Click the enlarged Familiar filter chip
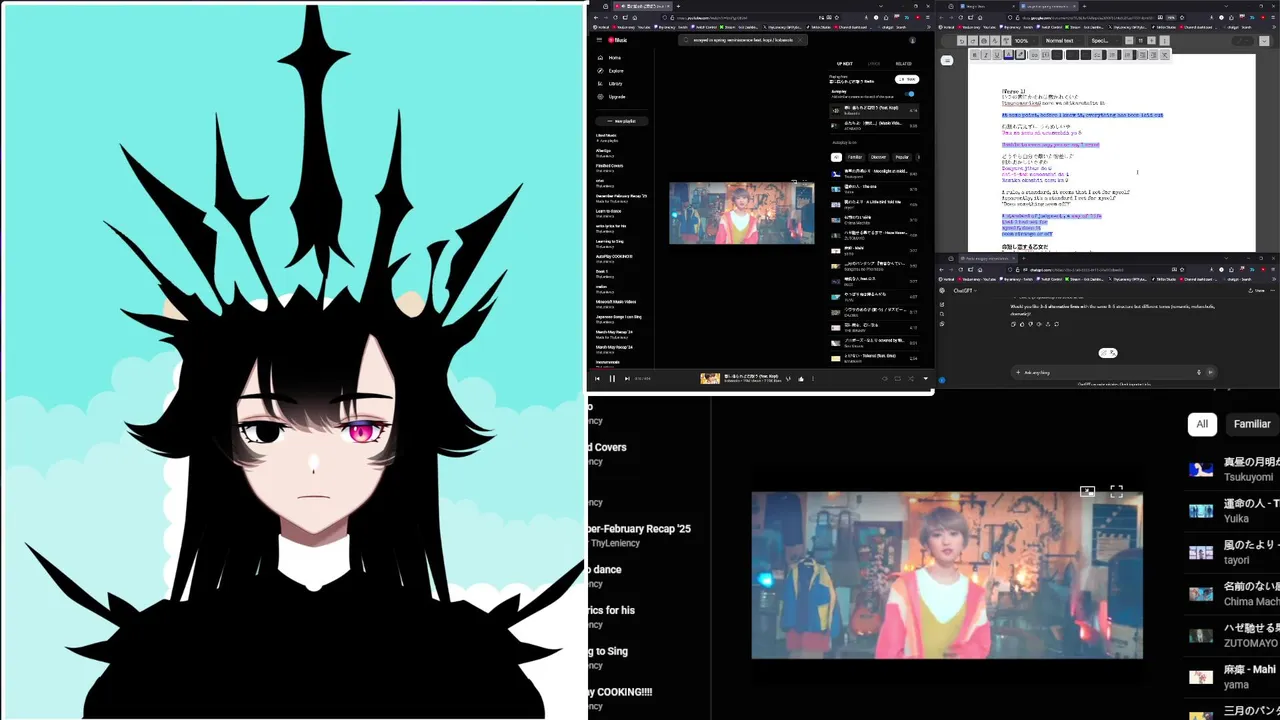Screen dimensions: 1280x720 click(x=1251, y=424)
